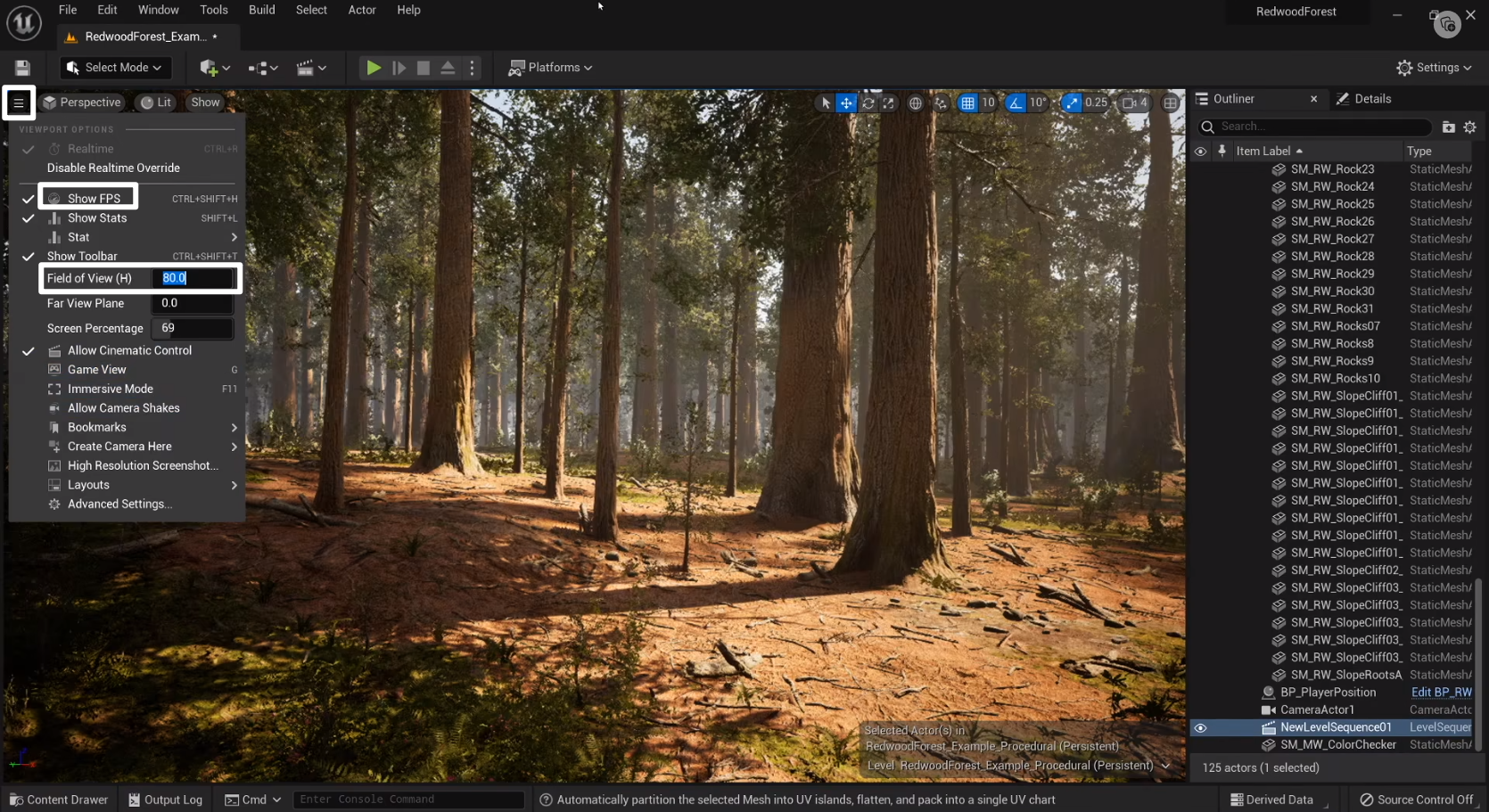The image size is (1489, 812).
Task: Select the translate gizmo tool
Action: click(x=846, y=103)
